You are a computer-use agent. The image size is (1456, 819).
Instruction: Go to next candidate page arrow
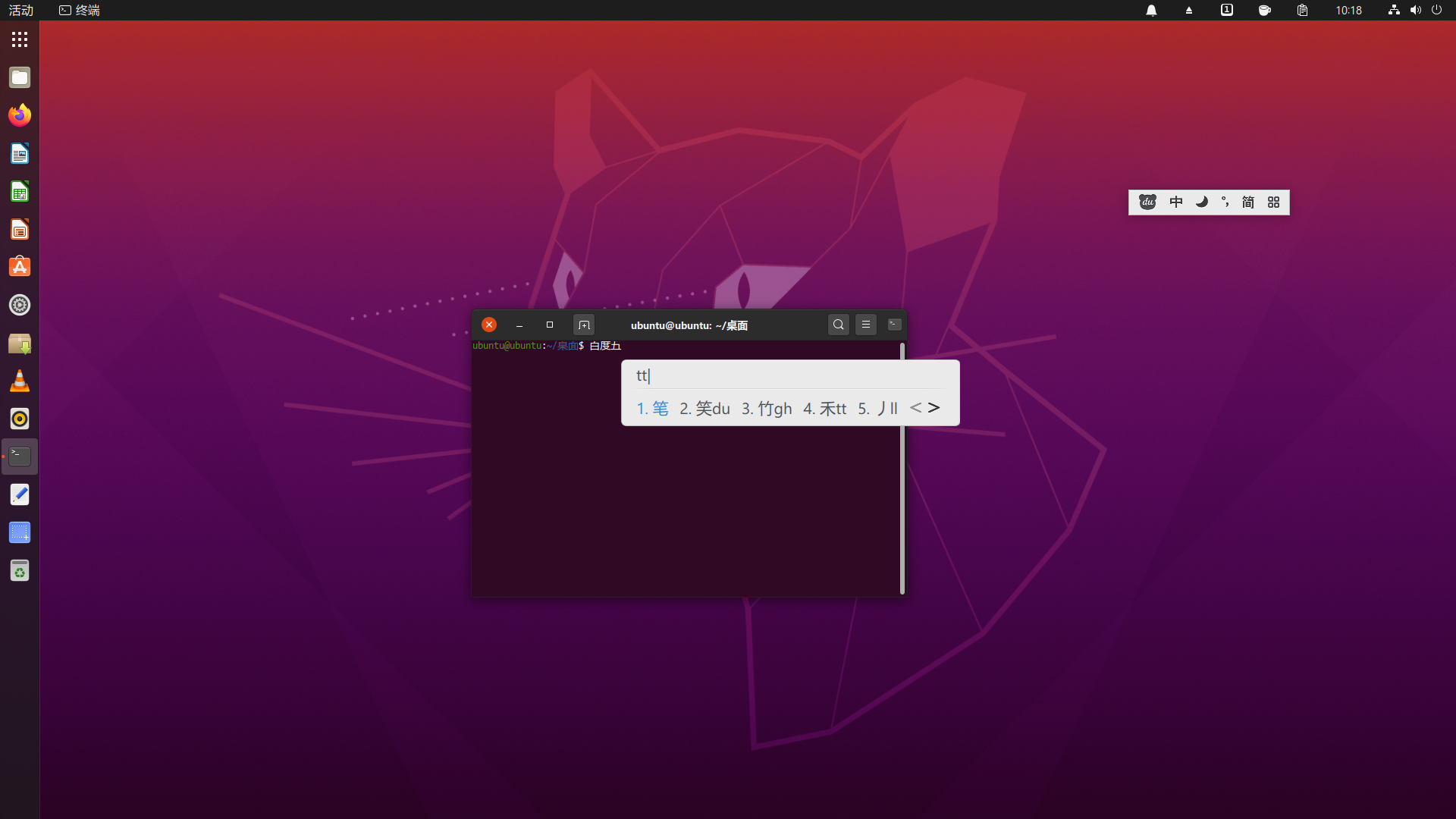click(x=934, y=408)
